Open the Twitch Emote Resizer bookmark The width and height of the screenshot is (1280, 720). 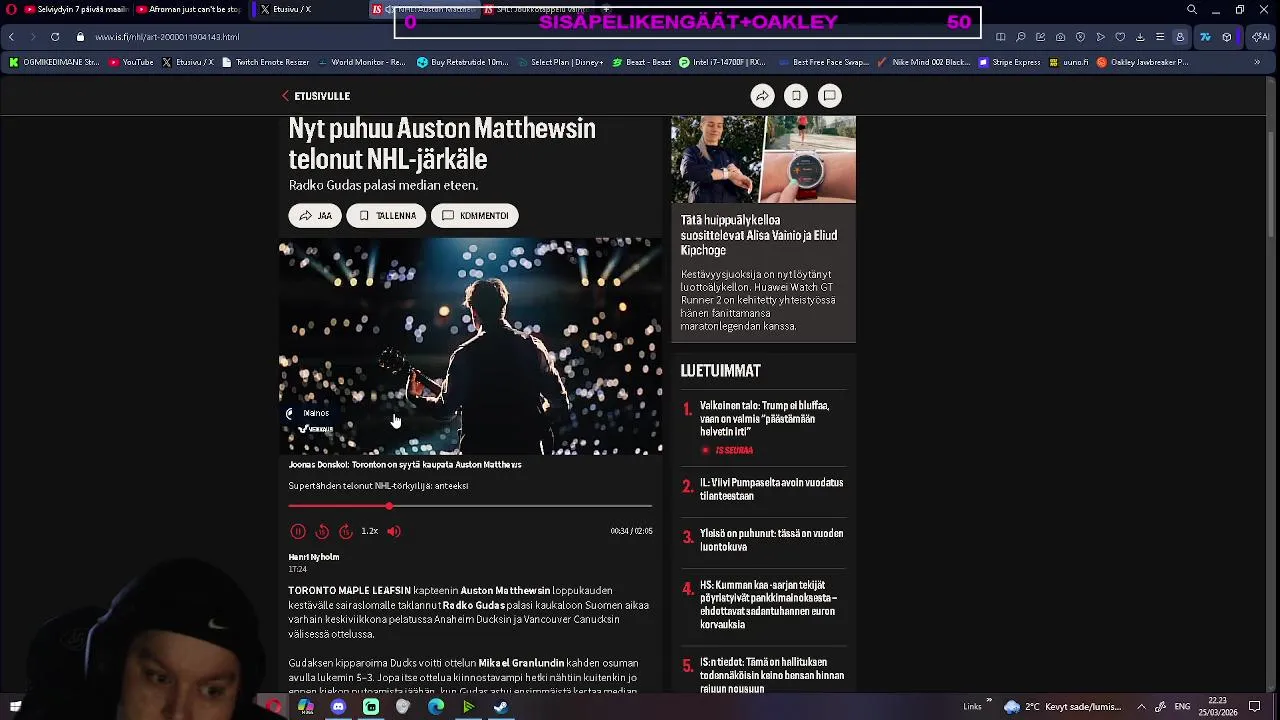click(x=265, y=62)
